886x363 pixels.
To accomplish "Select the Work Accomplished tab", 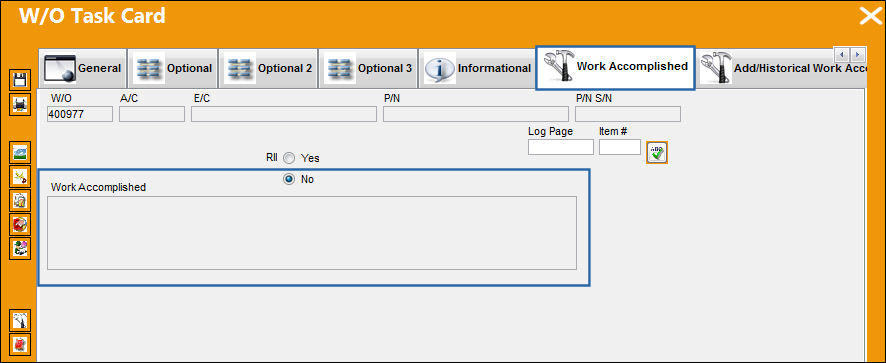I will point(615,68).
